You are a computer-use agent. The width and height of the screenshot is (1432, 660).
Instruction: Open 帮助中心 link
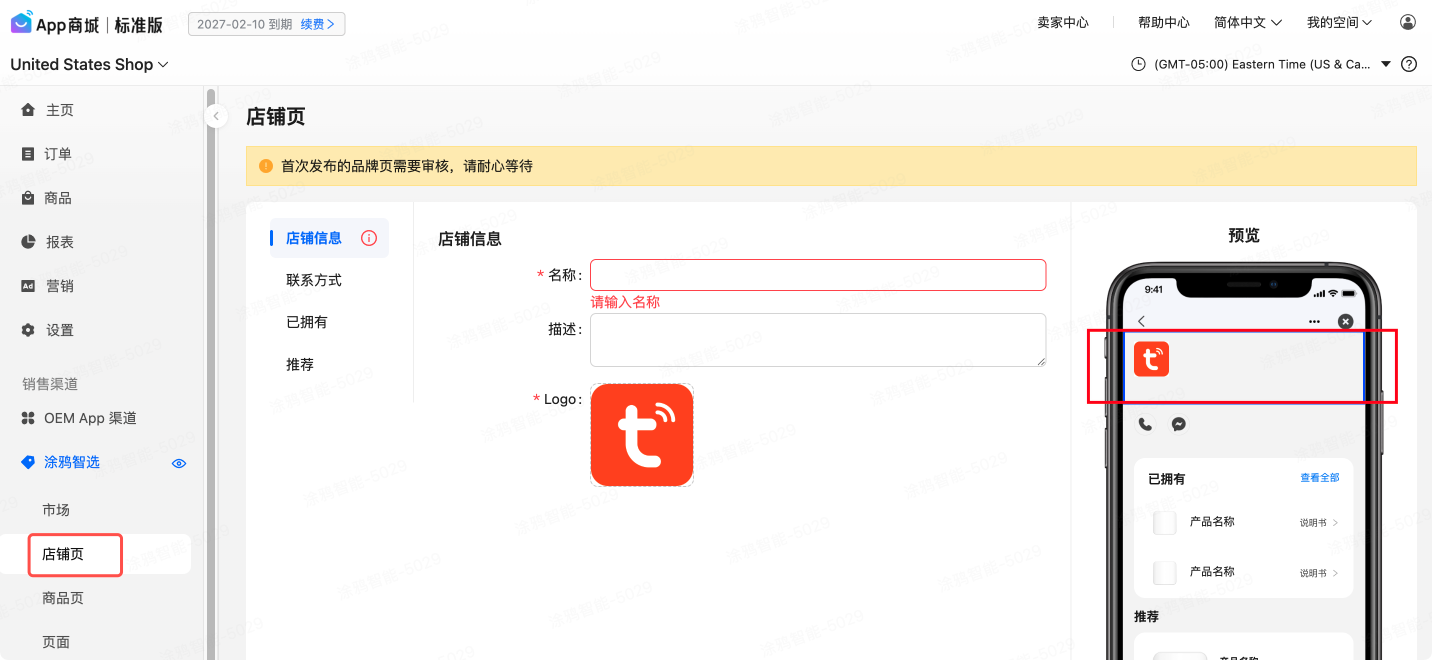[1164, 22]
